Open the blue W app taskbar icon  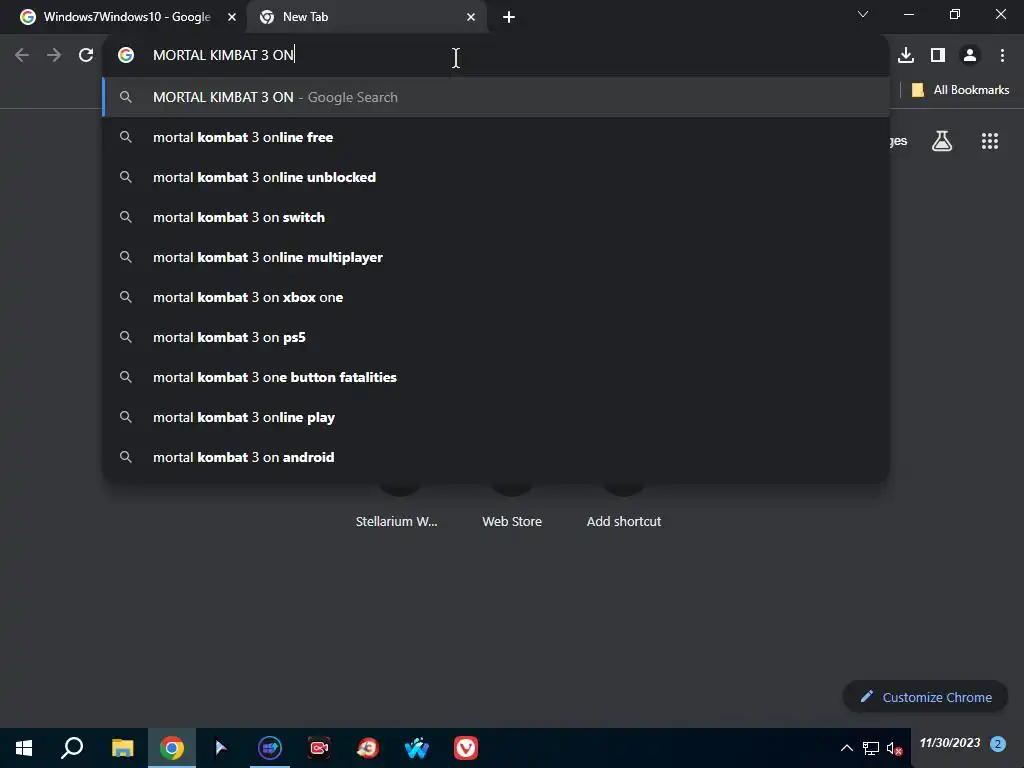pyautogui.click(x=417, y=748)
